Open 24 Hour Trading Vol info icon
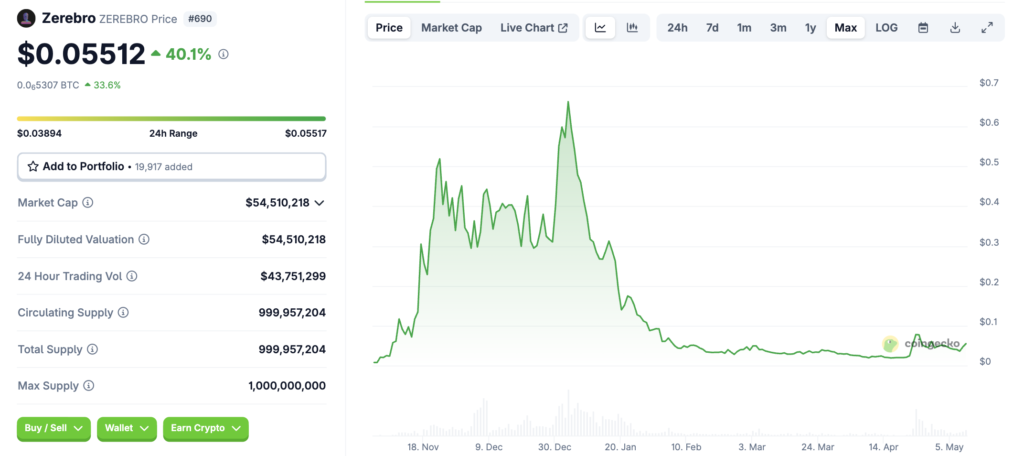Image resolution: width=1024 pixels, height=456 pixels. point(132,276)
